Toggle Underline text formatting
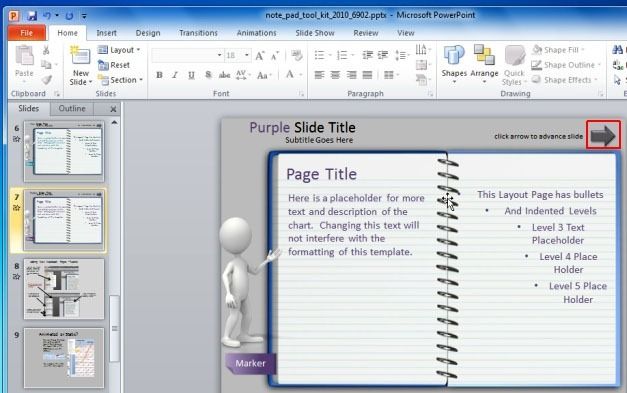The width and height of the screenshot is (627, 393). [191, 75]
